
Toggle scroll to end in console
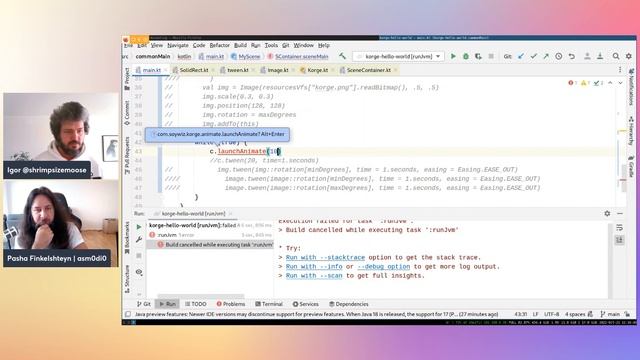pyautogui.click(x=620, y=240)
